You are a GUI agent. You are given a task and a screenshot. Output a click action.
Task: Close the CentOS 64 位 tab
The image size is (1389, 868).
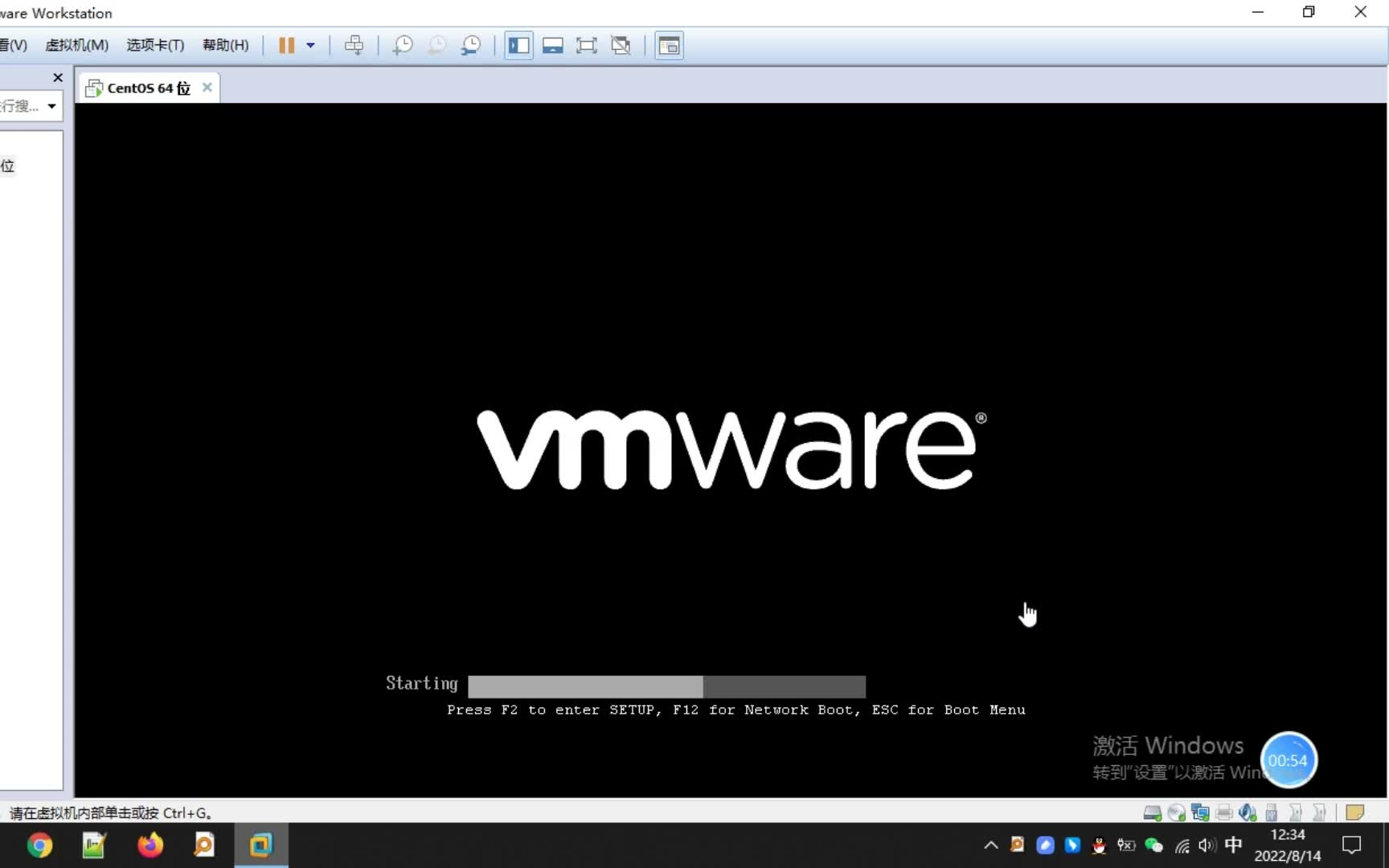point(207,87)
